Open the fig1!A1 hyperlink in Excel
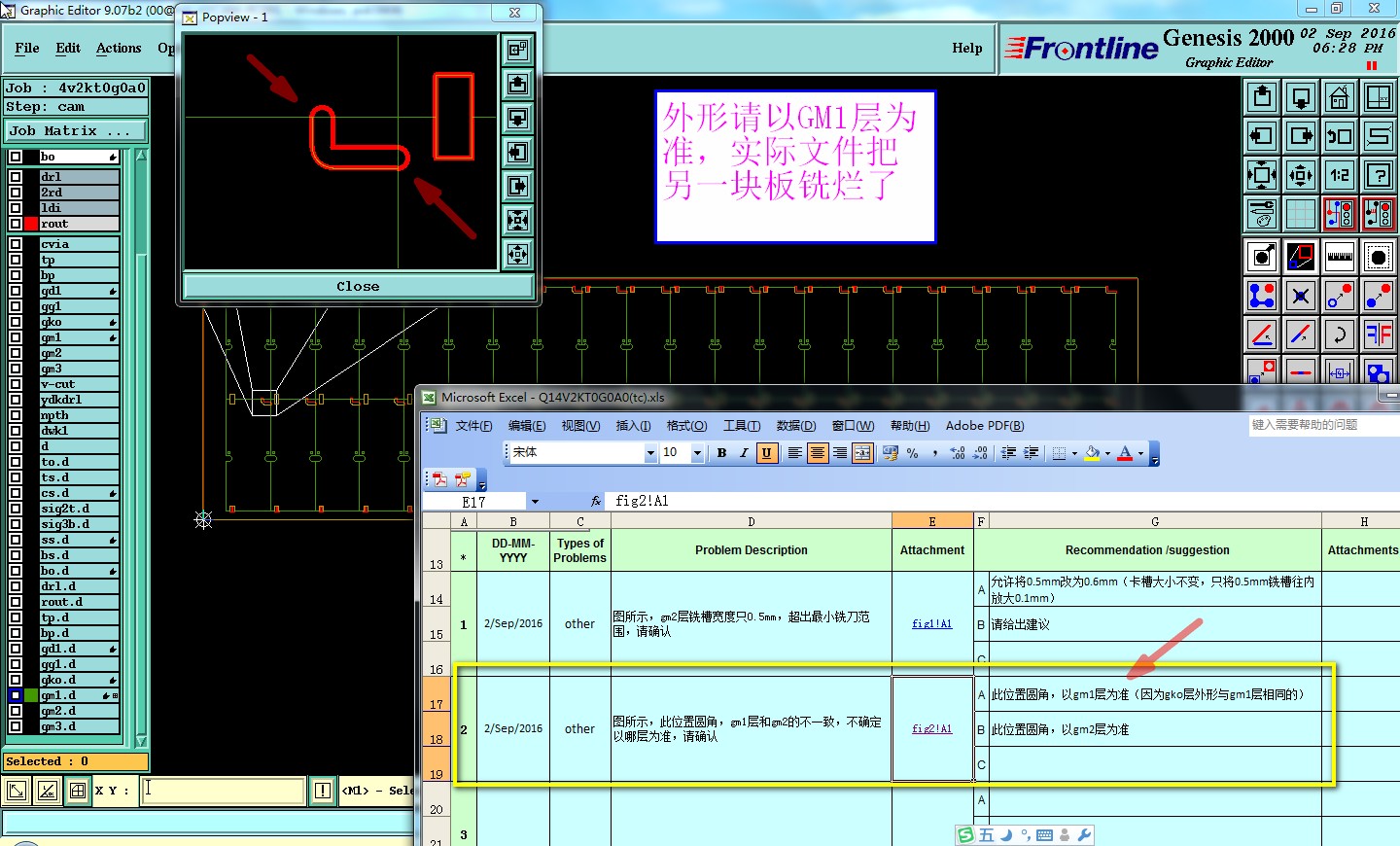 click(931, 624)
